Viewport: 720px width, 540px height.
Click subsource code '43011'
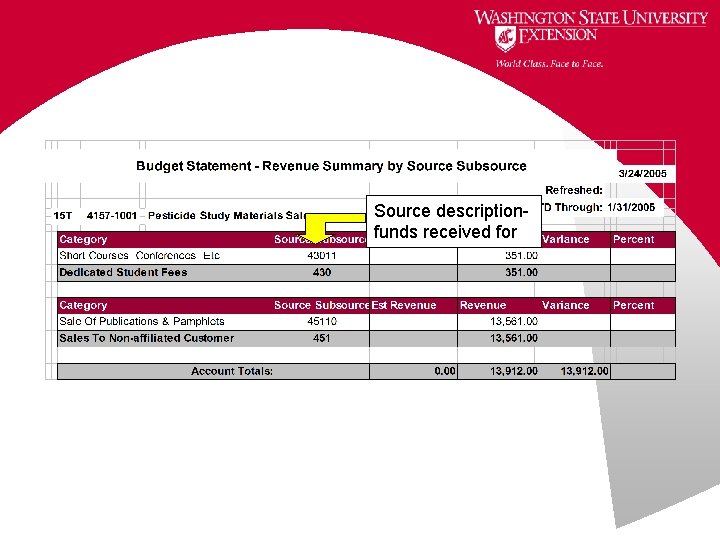click(321, 255)
